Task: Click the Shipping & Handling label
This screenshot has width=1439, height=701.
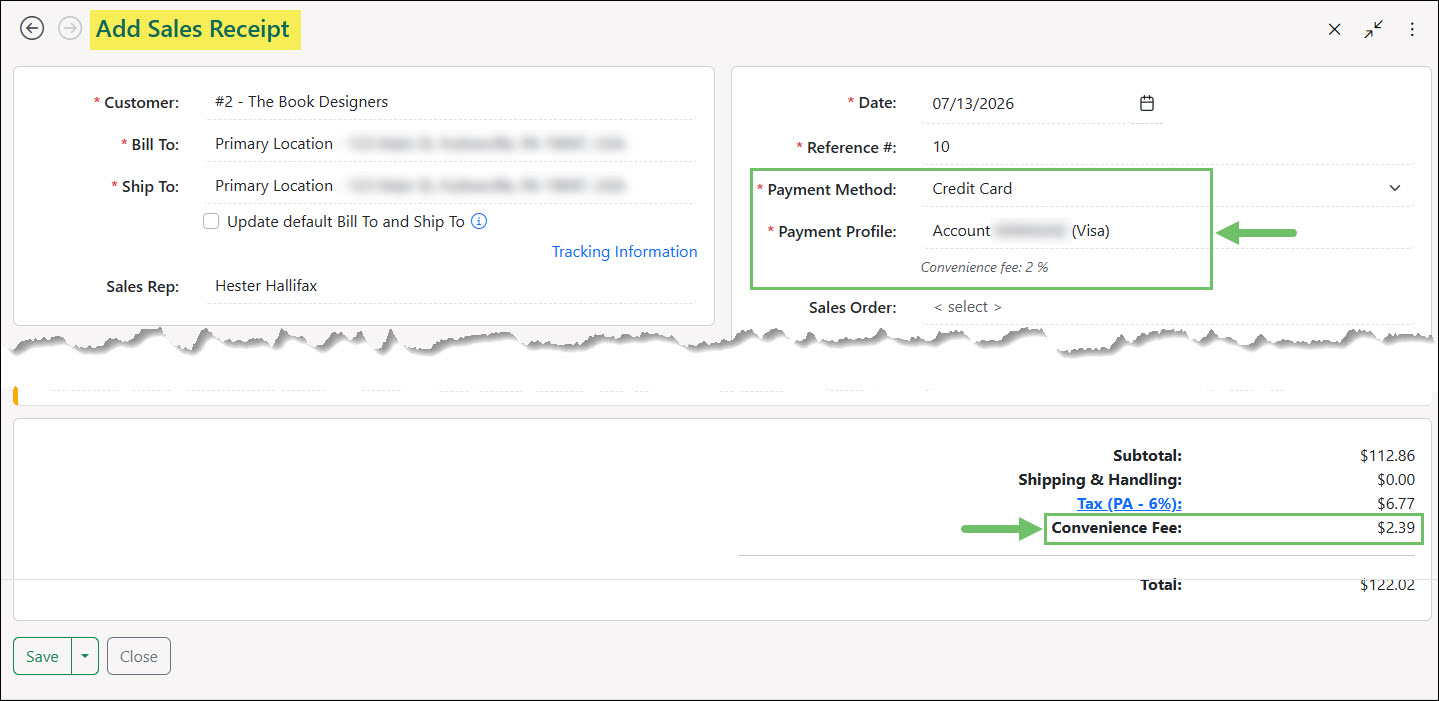Action: 1100,480
